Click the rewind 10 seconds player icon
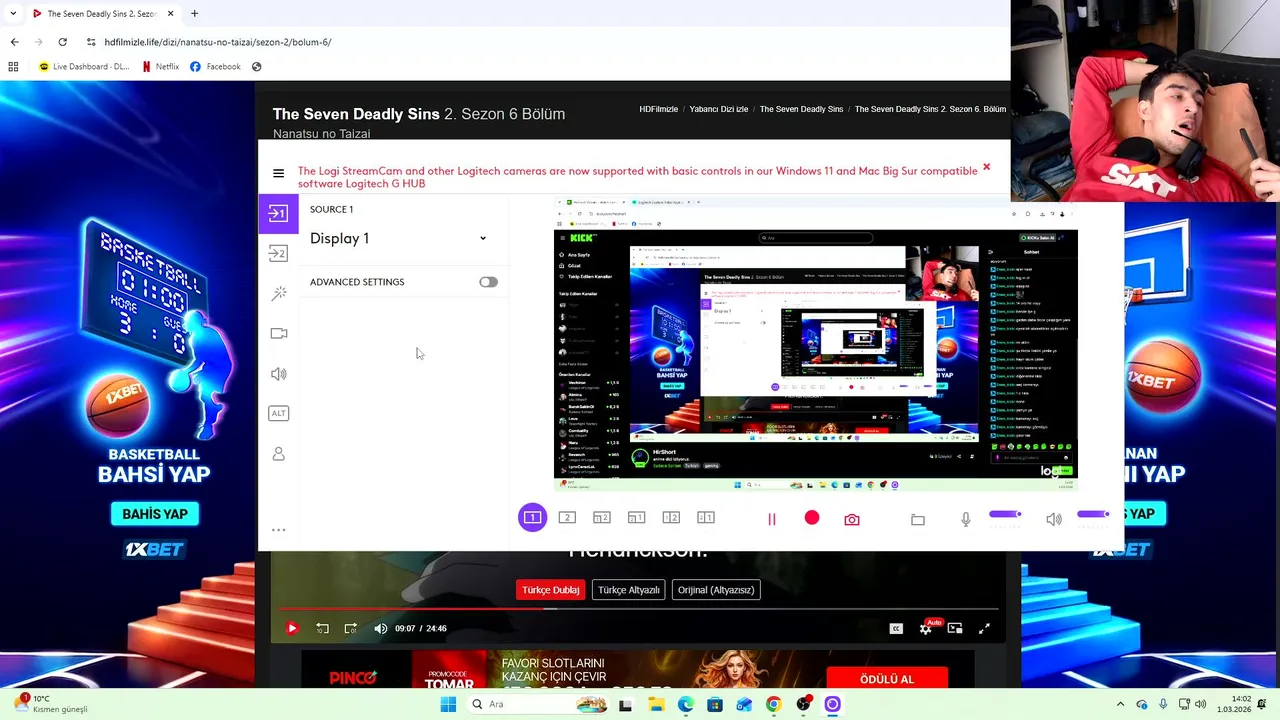Screen dimensions: 1280x720 (322, 628)
